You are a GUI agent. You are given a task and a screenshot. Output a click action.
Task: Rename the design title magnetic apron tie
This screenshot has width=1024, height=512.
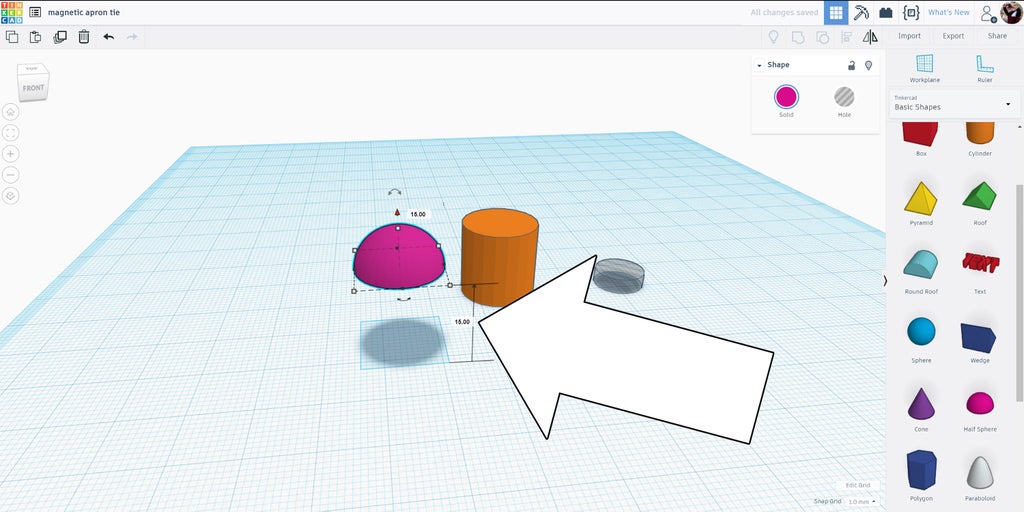pyautogui.click(x=84, y=12)
